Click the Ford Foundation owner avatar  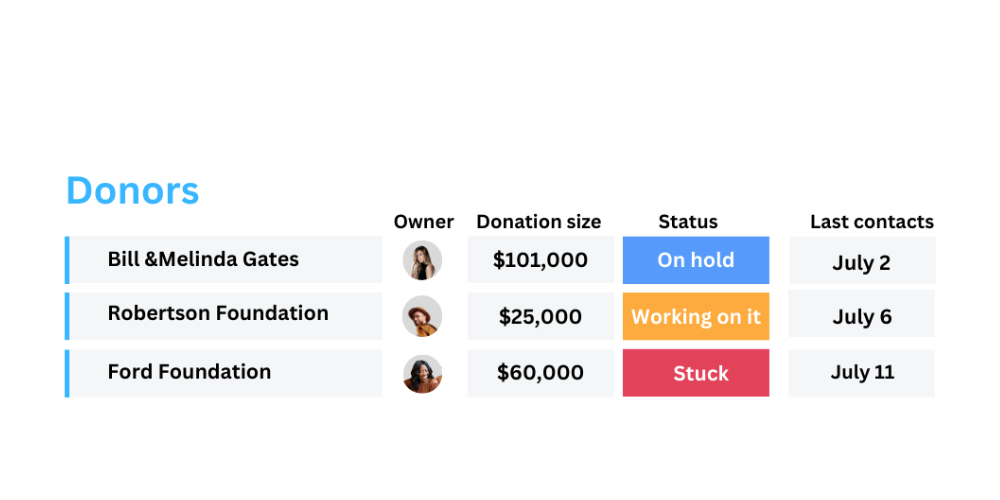[x=422, y=374]
